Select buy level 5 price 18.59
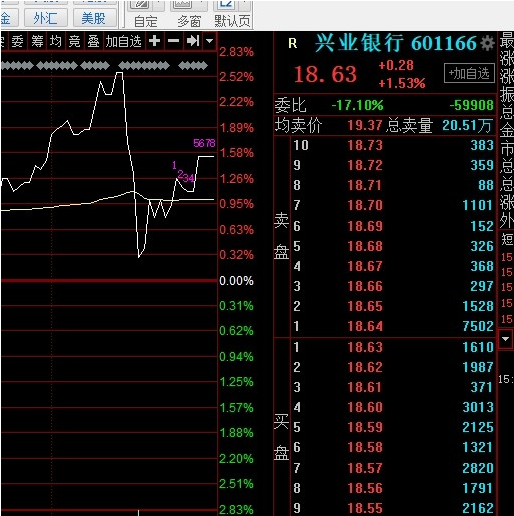 365,427
